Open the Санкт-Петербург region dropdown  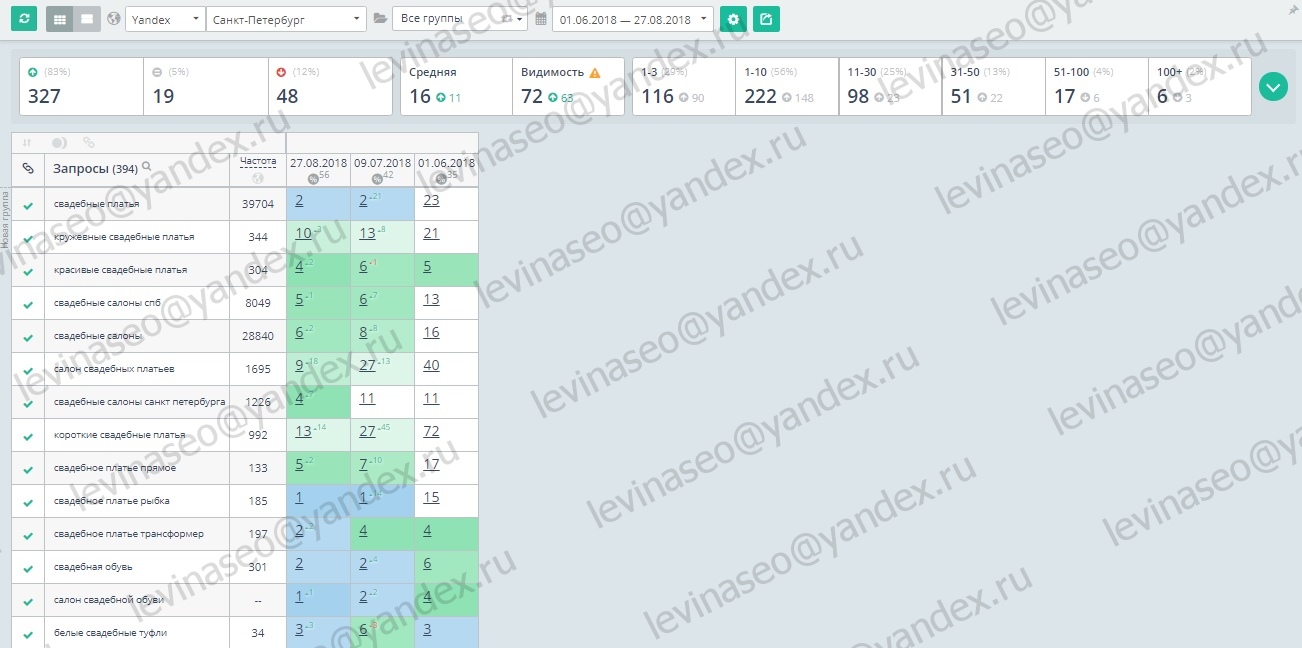coord(286,19)
